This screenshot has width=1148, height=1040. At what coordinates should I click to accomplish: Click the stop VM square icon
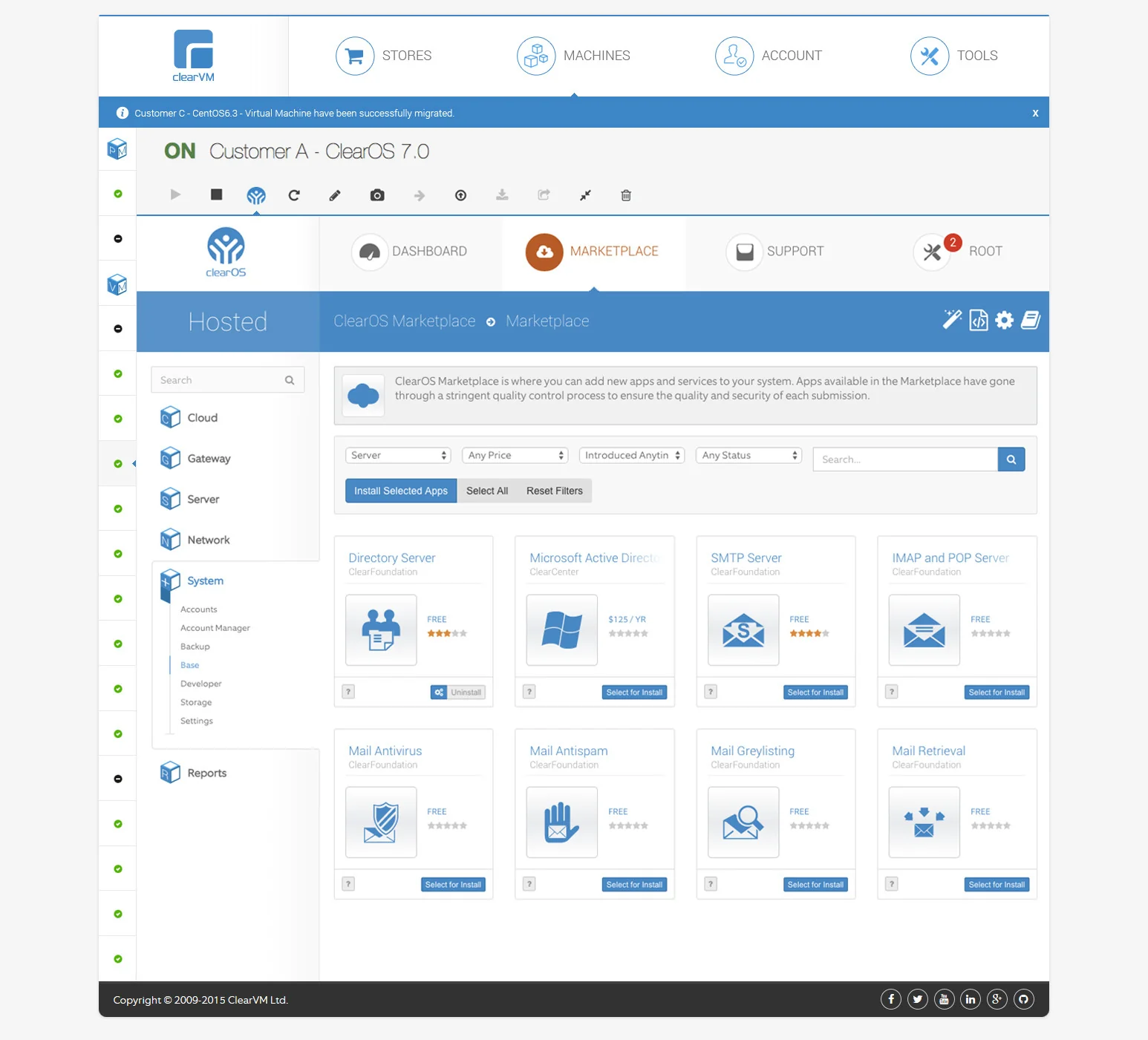[x=217, y=194]
